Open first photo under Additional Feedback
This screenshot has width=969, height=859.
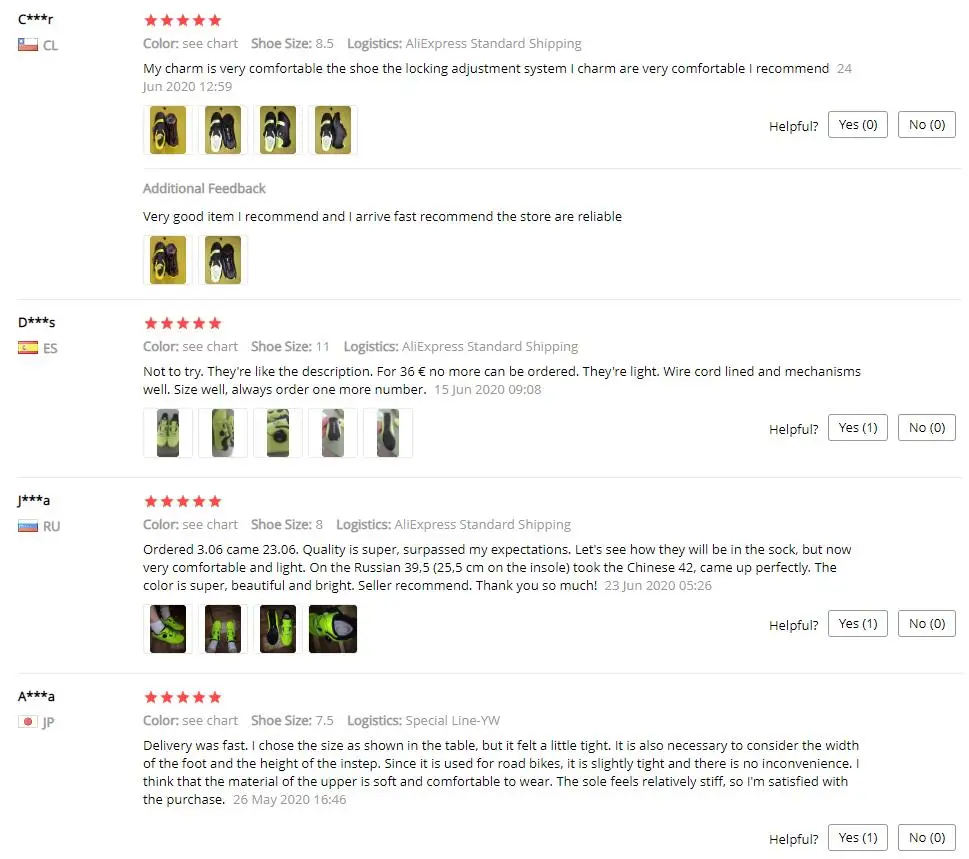pos(167,260)
